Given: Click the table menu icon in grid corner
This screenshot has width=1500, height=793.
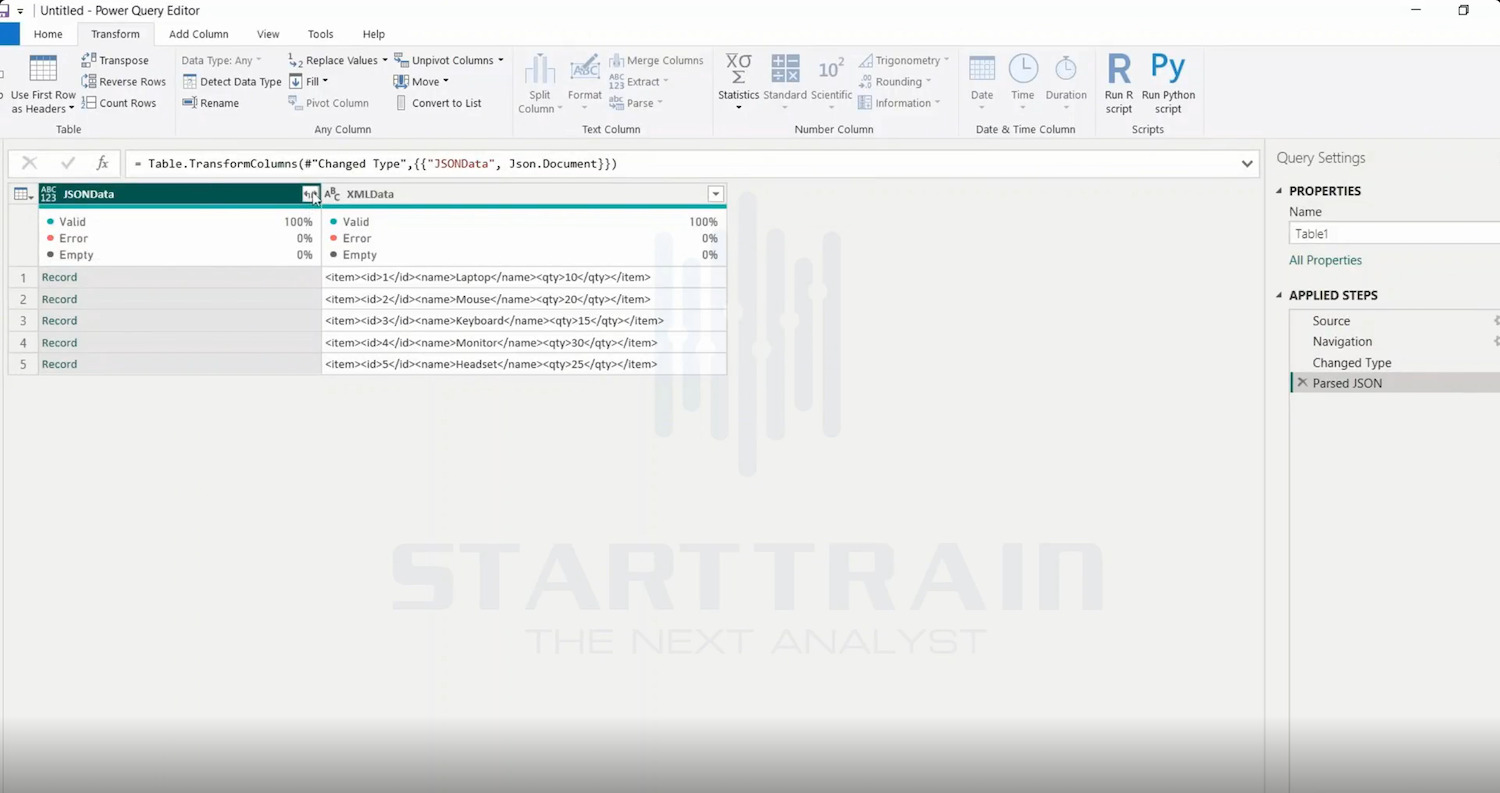Looking at the screenshot, I should point(23,195).
